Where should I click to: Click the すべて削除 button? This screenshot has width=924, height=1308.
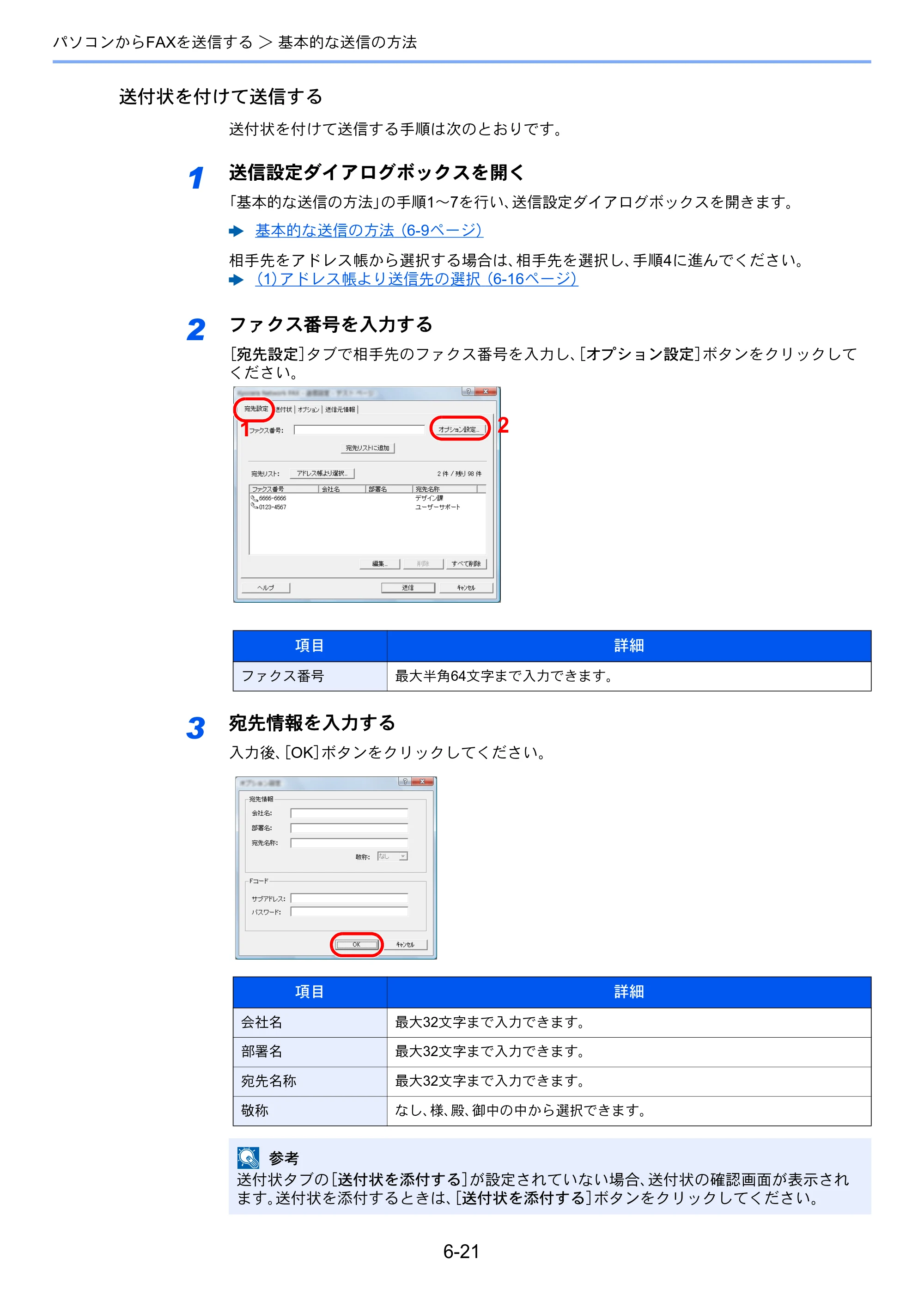coord(466,563)
